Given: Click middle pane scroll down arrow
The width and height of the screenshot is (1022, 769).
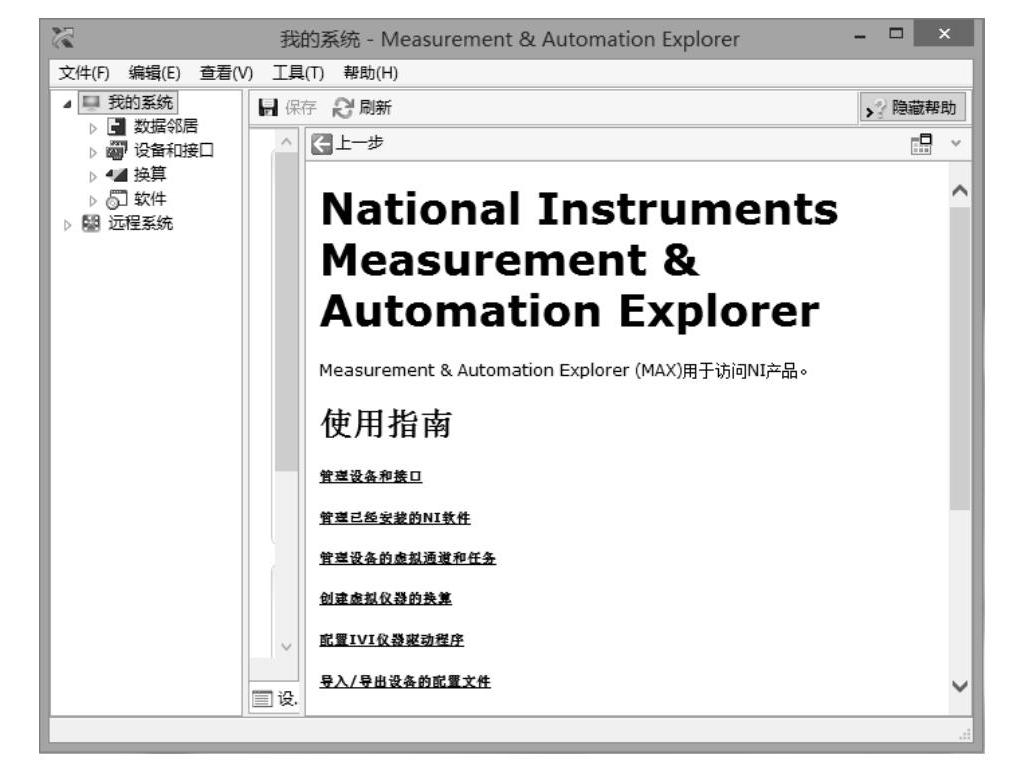Looking at the screenshot, I should click(286, 646).
